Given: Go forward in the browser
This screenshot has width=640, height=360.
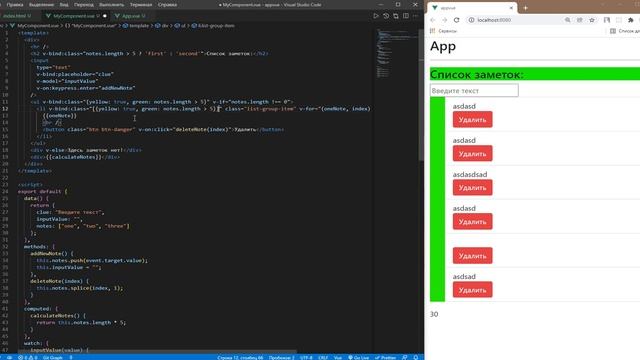Looking at the screenshot, I should (444, 20).
